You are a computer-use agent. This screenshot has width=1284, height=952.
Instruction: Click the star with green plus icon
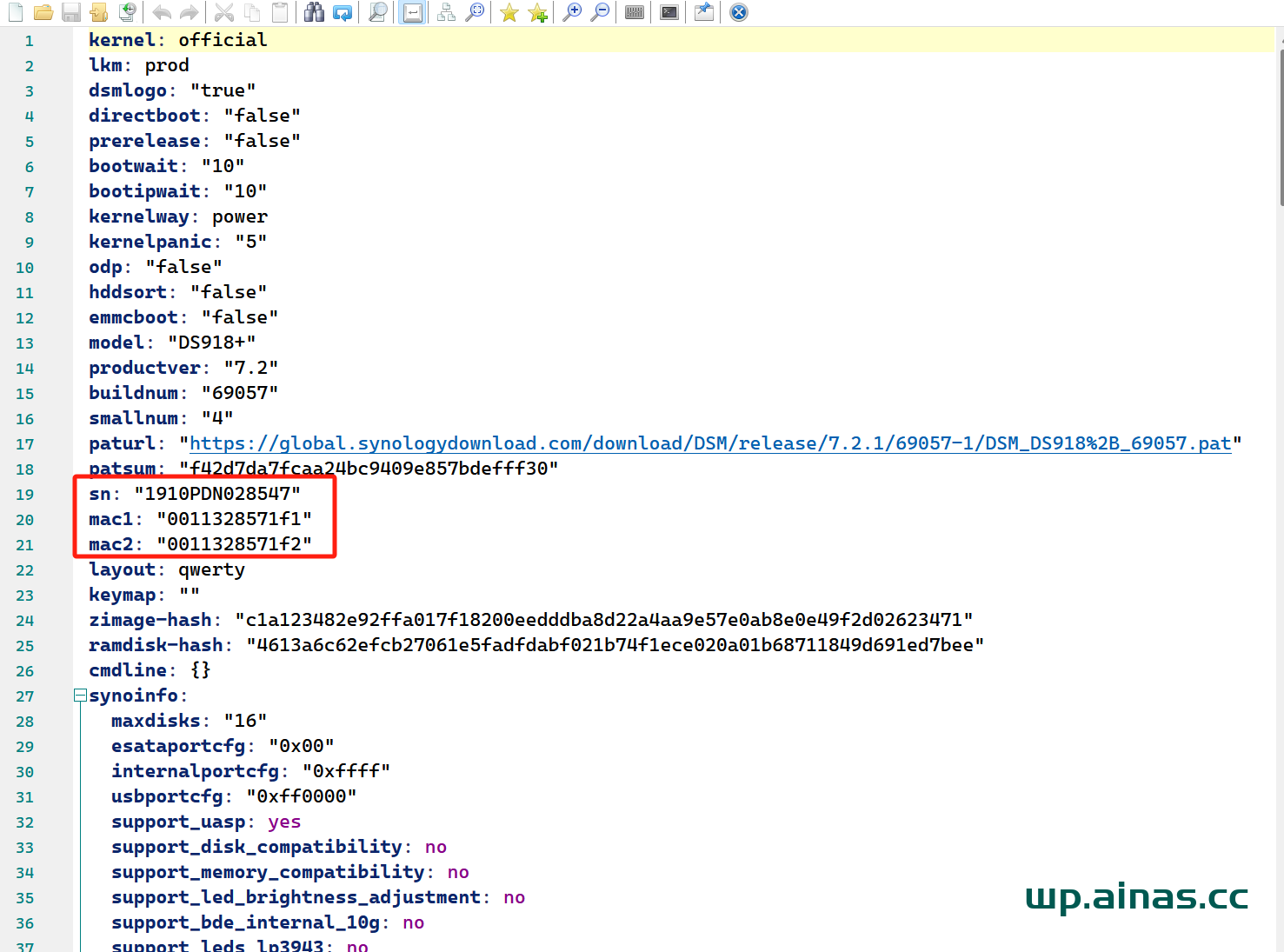pos(538,12)
